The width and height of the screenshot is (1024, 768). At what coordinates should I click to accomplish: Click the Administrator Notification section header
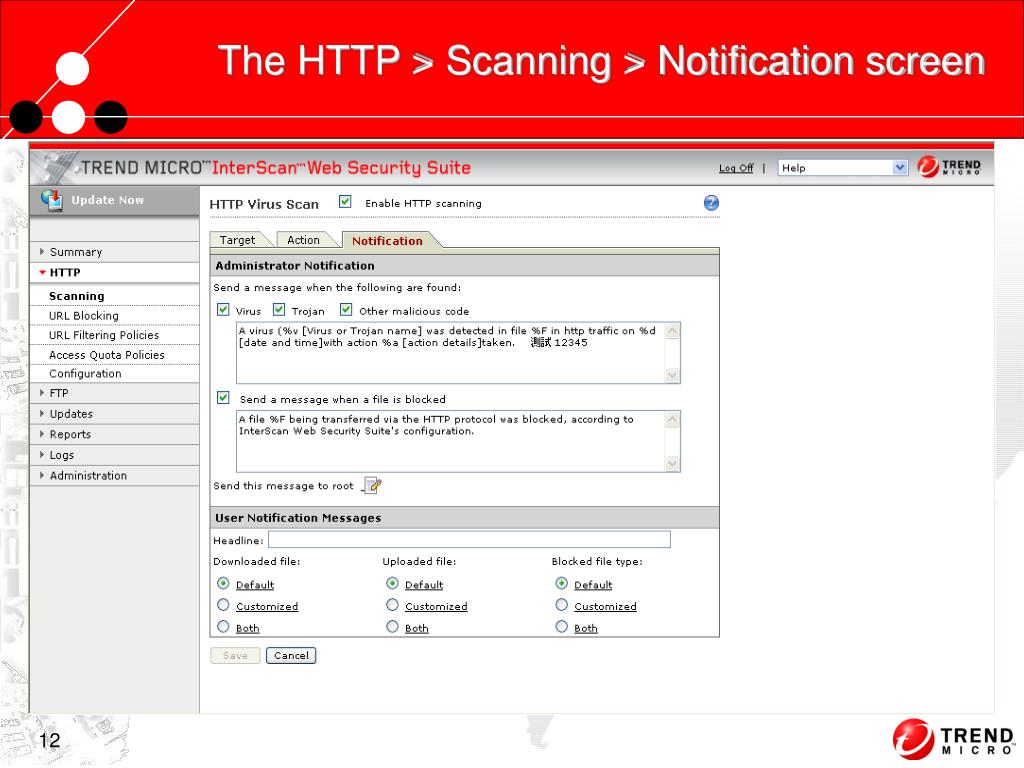click(x=464, y=265)
